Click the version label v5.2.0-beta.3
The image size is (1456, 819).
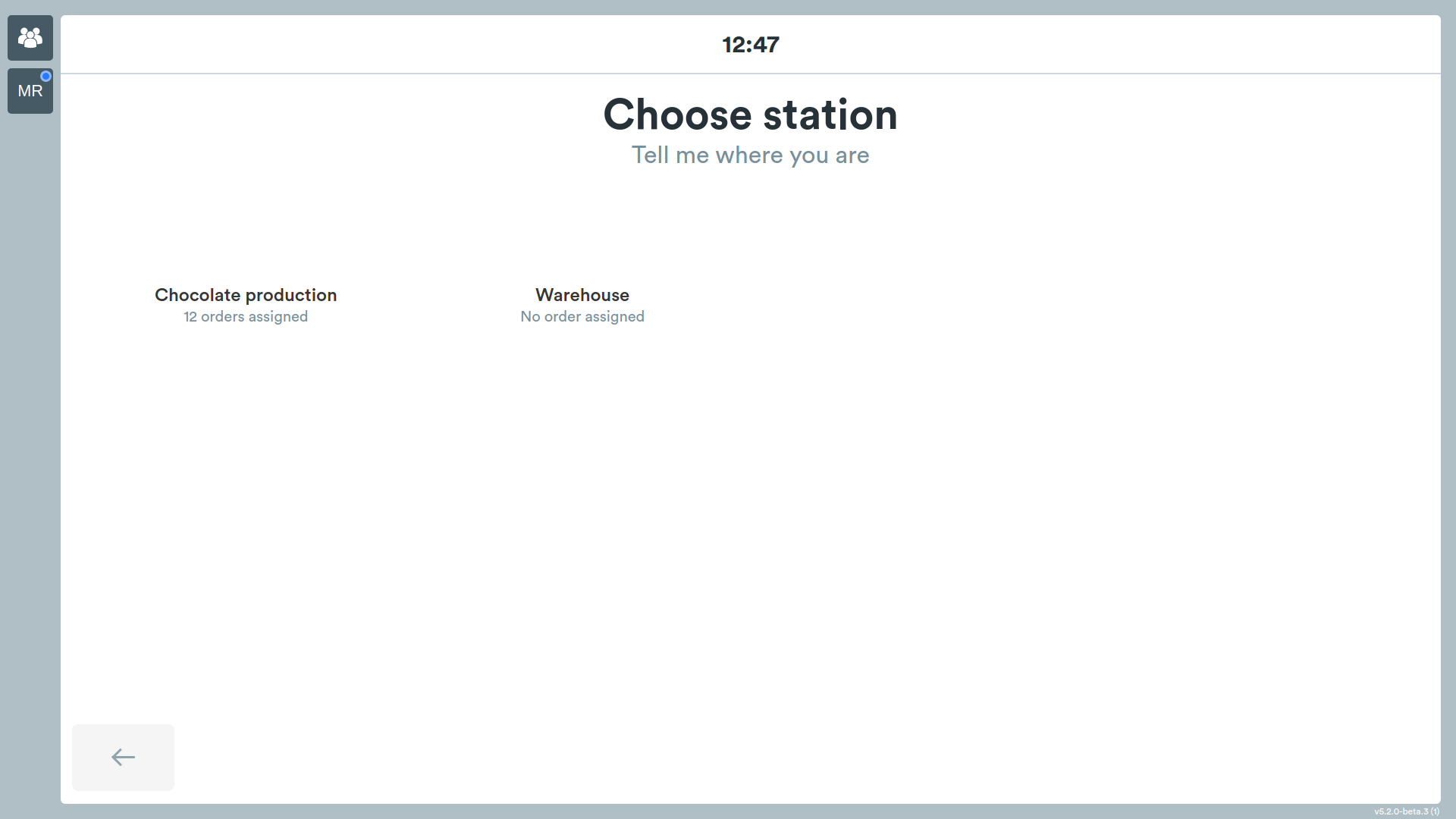coord(1407,811)
